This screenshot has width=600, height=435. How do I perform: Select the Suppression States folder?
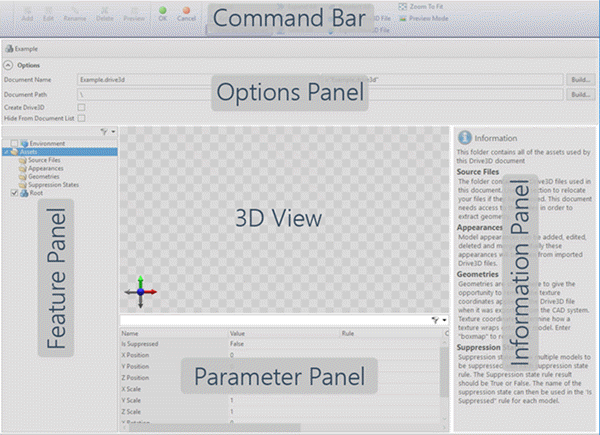(x=54, y=185)
